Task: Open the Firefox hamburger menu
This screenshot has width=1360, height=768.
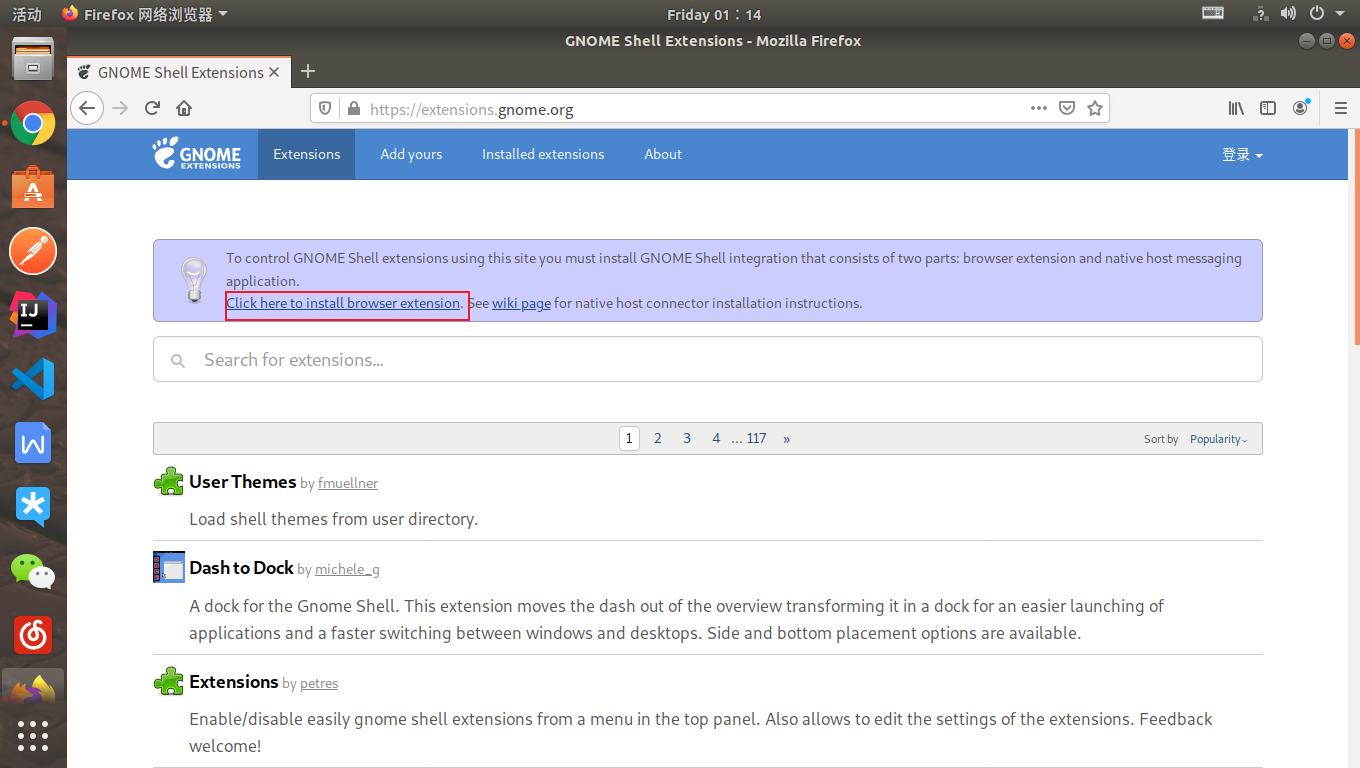Action: click(1341, 108)
